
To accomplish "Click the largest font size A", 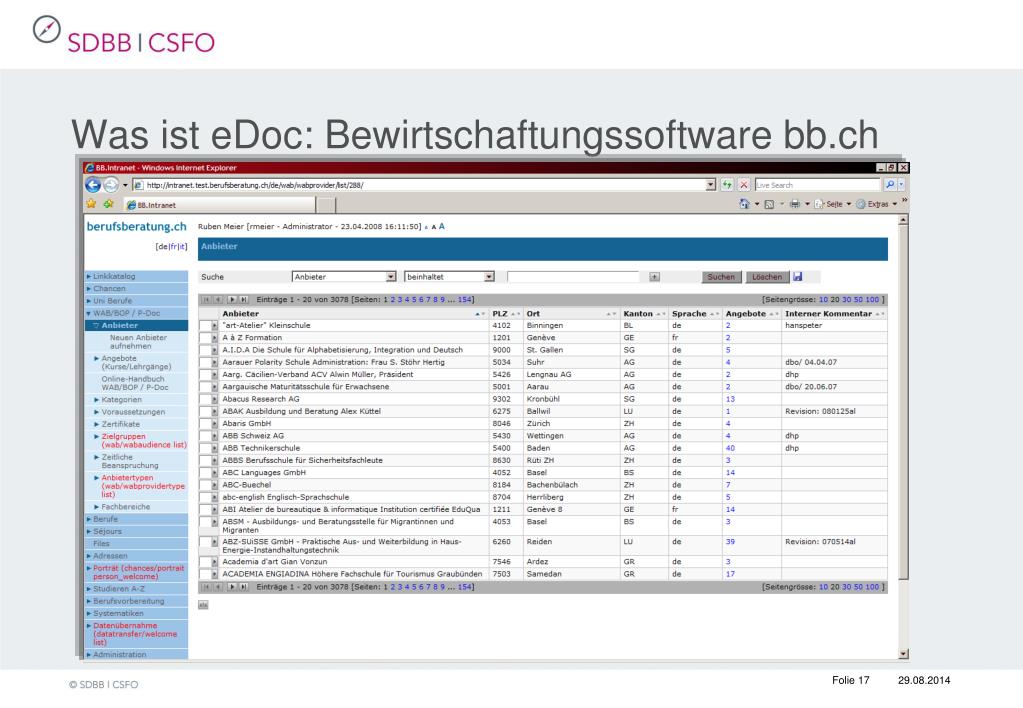I will [x=442, y=226].
